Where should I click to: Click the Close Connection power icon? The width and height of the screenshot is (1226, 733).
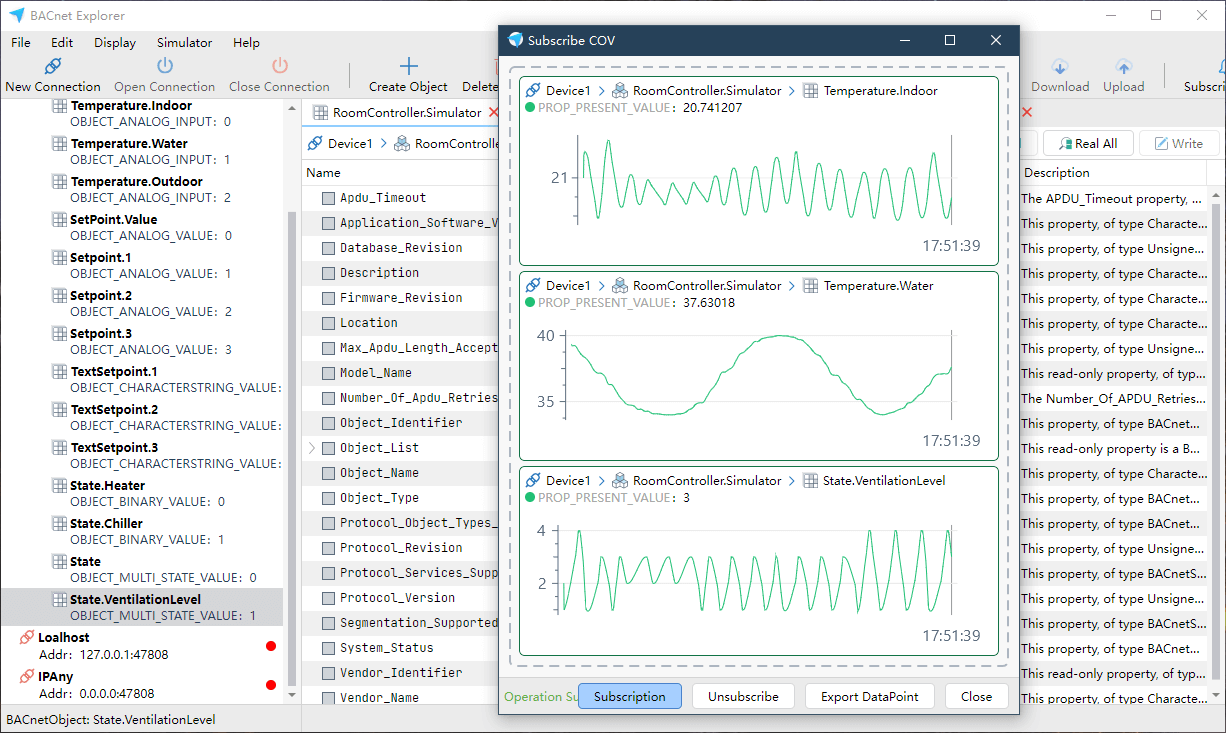(279, 66)
